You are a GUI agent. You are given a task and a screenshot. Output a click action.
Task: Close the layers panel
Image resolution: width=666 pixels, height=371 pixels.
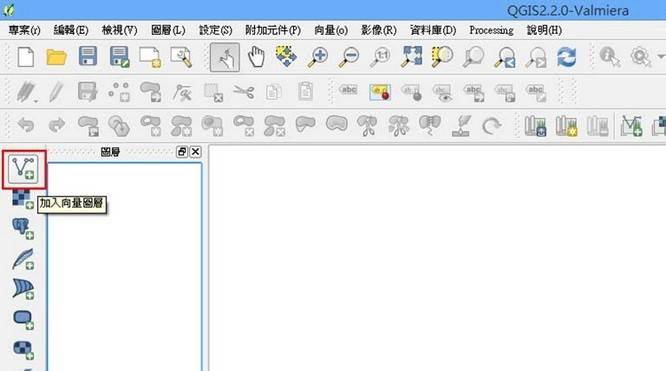pyautogui.click(x=195, y=152)
